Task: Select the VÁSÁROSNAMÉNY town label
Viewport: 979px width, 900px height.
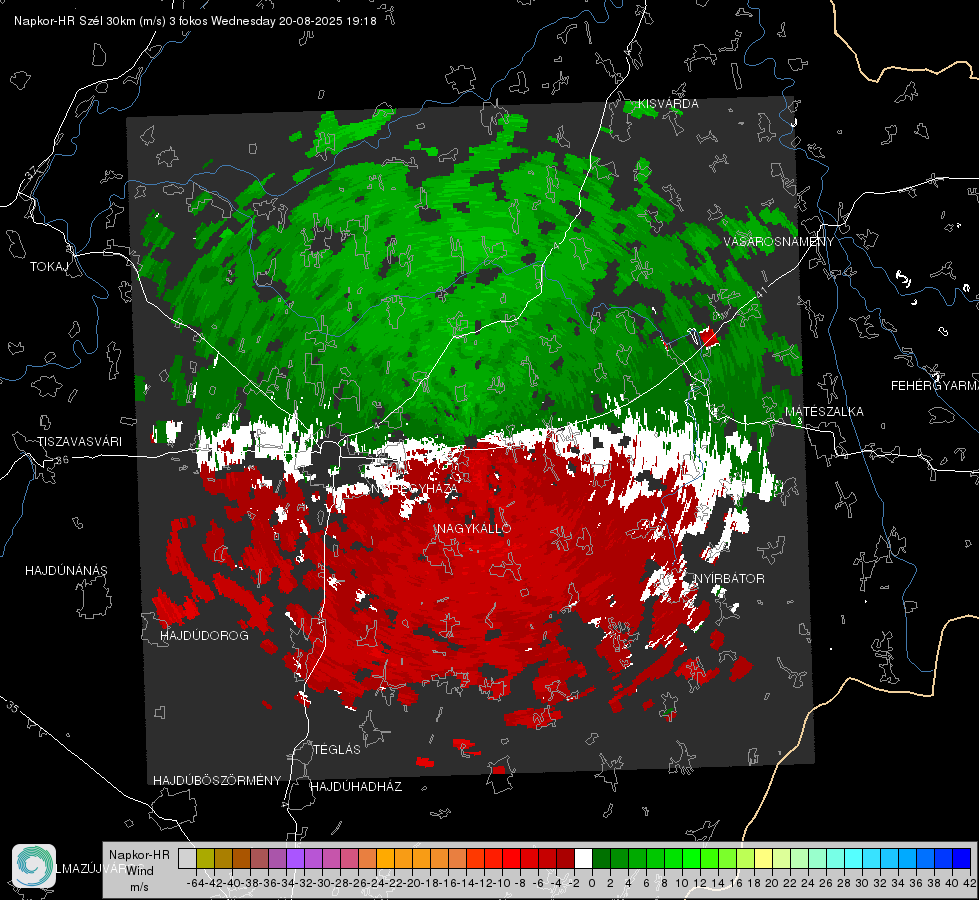Action: tap(779, 242)
